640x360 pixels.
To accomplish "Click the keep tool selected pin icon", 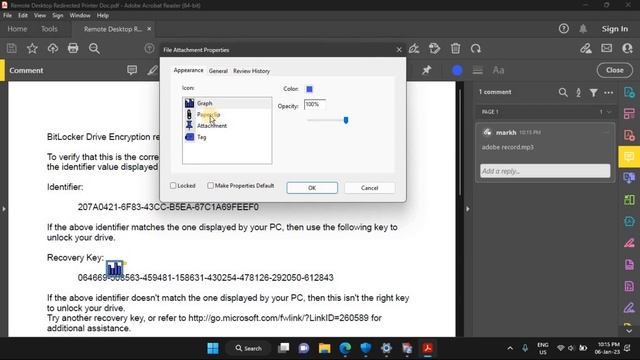I will point(427,70).
